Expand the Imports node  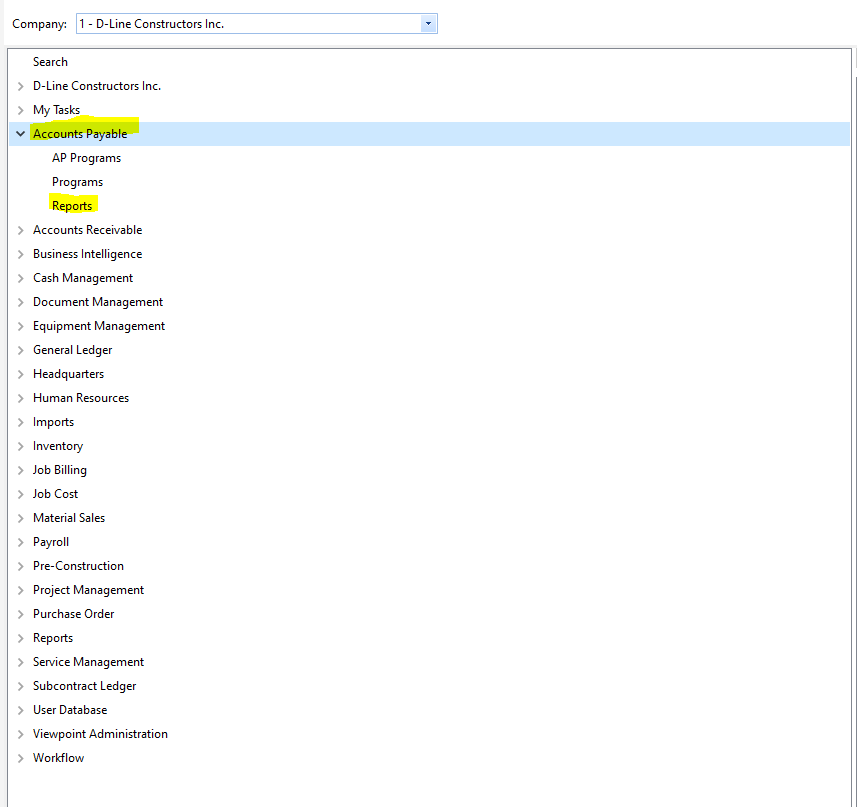point(21,422)
